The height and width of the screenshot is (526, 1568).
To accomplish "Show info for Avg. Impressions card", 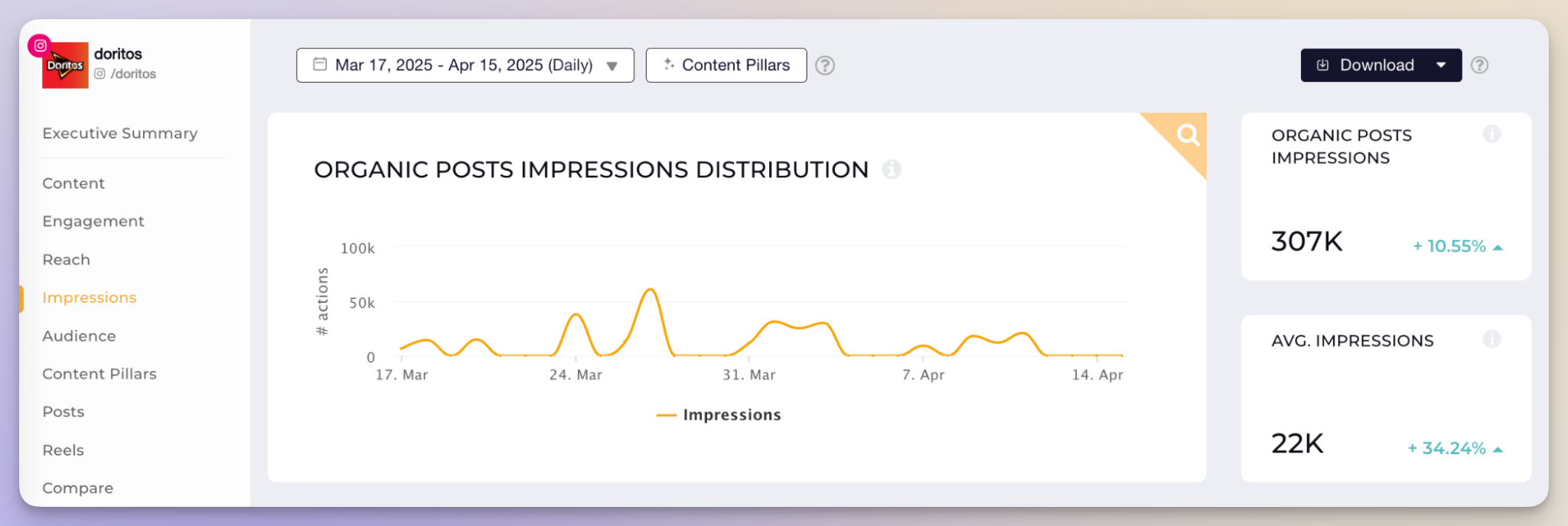I will click(x=1491, y=339).
